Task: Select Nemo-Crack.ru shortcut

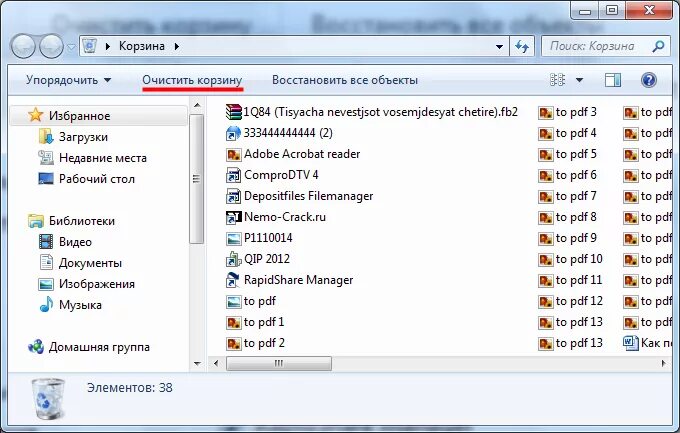Action: tap(276, 217)
